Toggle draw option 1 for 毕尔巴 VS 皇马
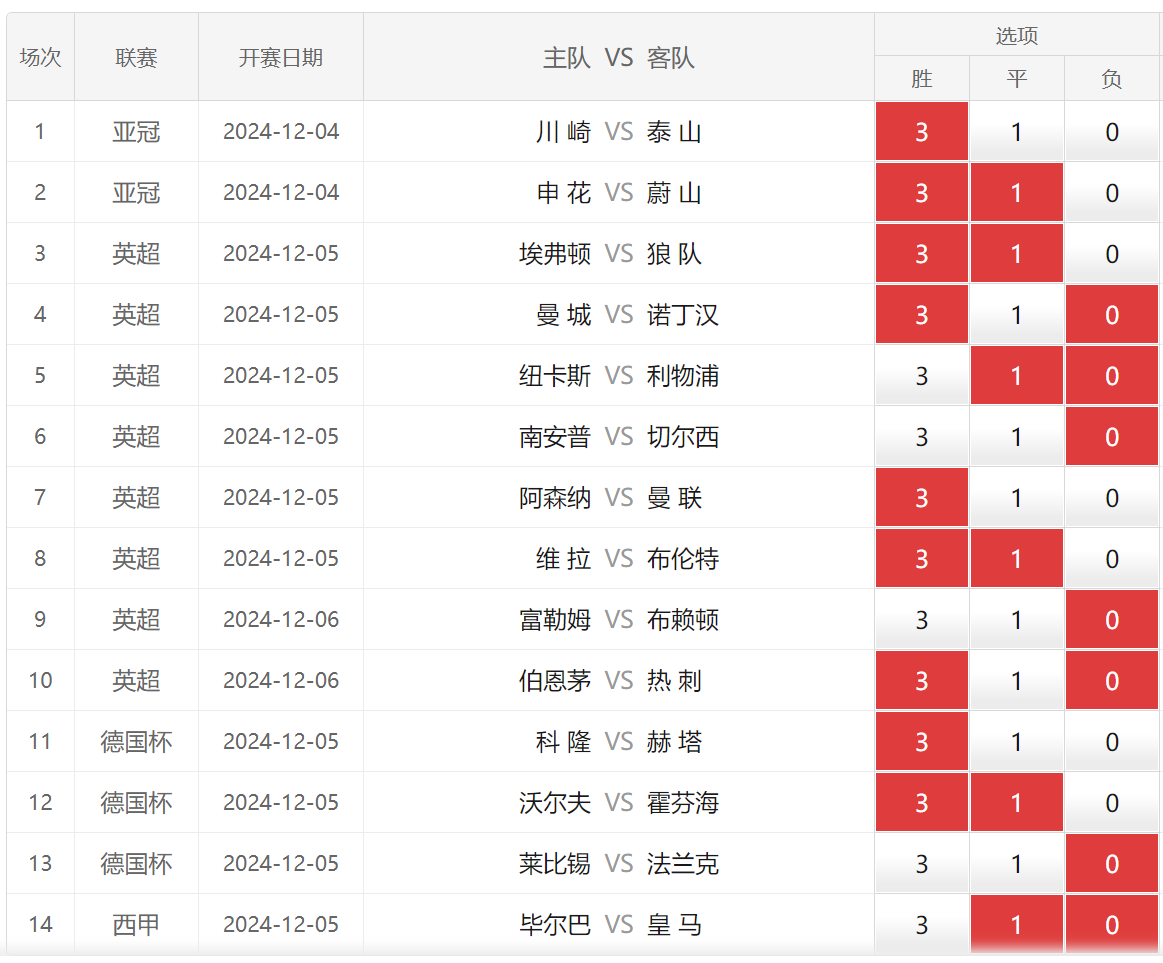This screenshot has height=963, width=1163. (1016, 924)
